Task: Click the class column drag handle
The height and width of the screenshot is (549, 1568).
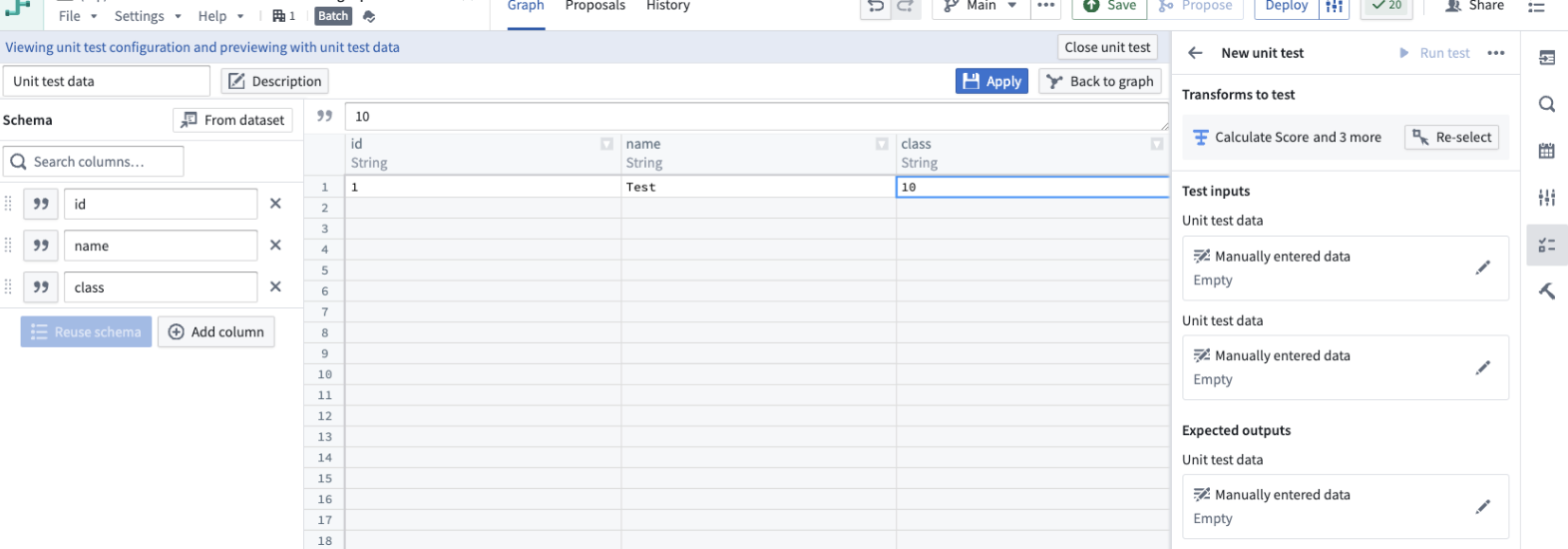Action: (9, 287)
